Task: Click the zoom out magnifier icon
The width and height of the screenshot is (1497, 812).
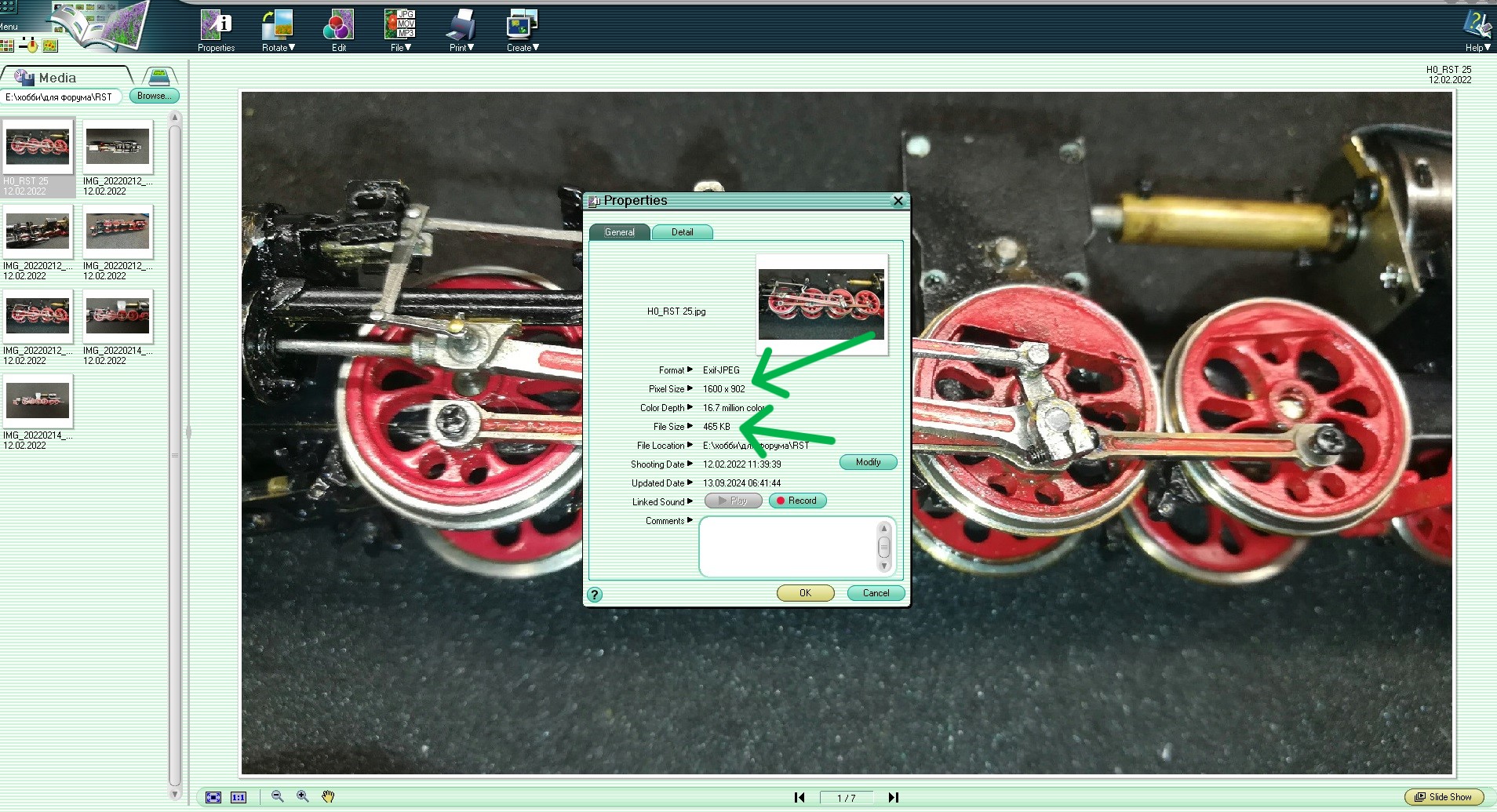Action: coord(277,796)
